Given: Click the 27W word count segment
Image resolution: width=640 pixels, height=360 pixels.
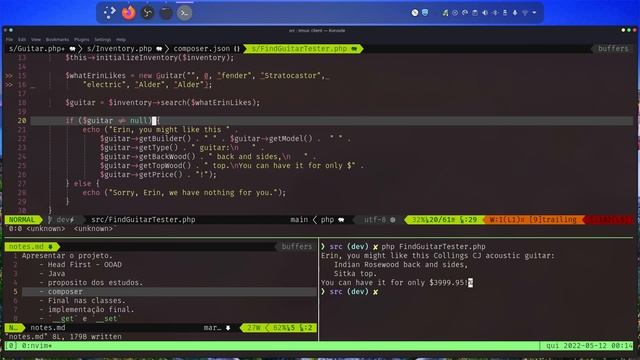Looking at the screenshot, I should point(253,328).
